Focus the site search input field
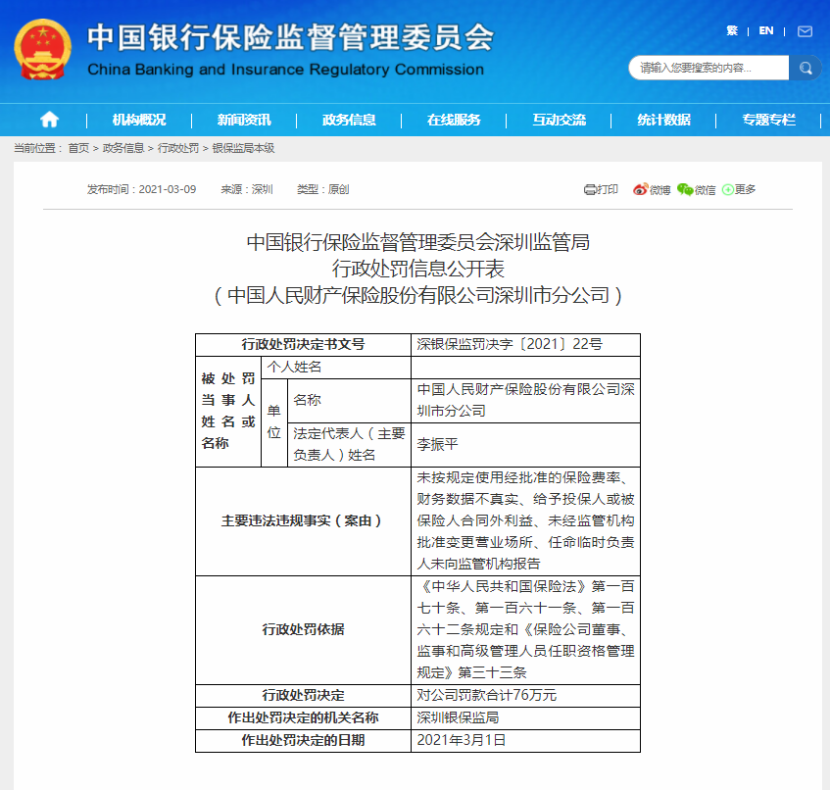The width and height of the screenshot is (831, 790). [709, 68]
